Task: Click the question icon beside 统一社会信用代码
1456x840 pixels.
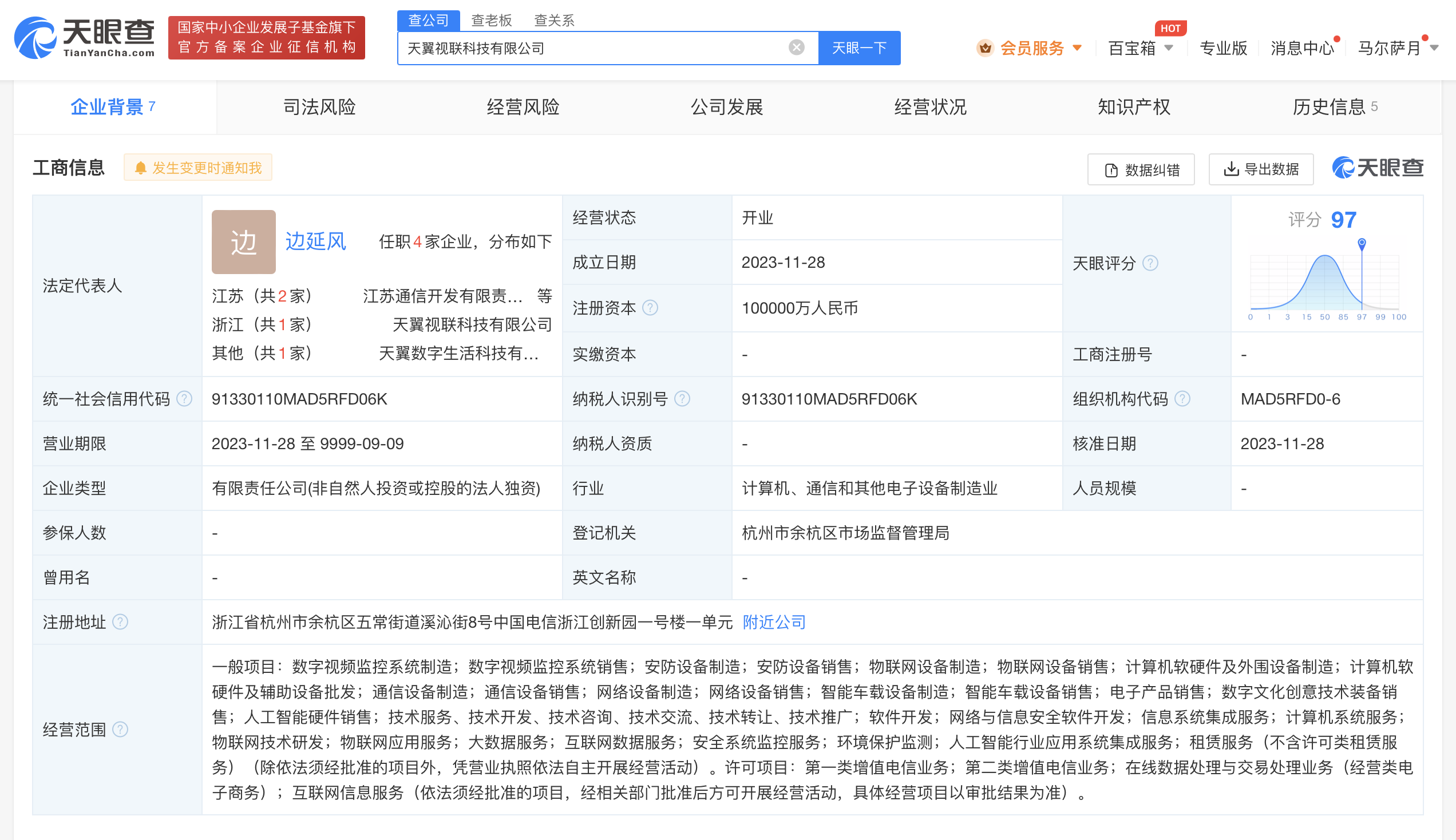Action: point(185,399)
